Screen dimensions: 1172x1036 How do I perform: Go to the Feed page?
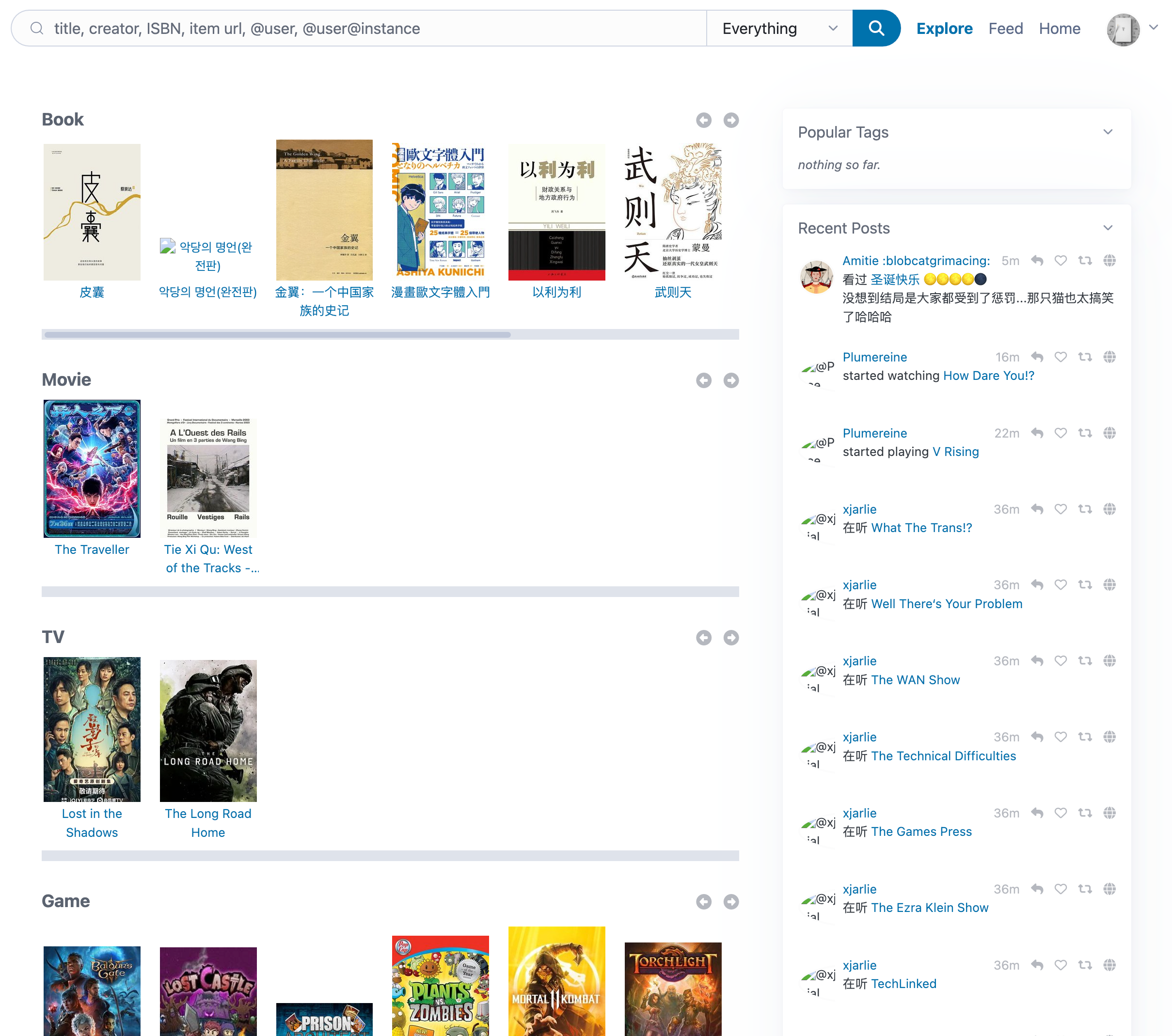coord(1005,28)
